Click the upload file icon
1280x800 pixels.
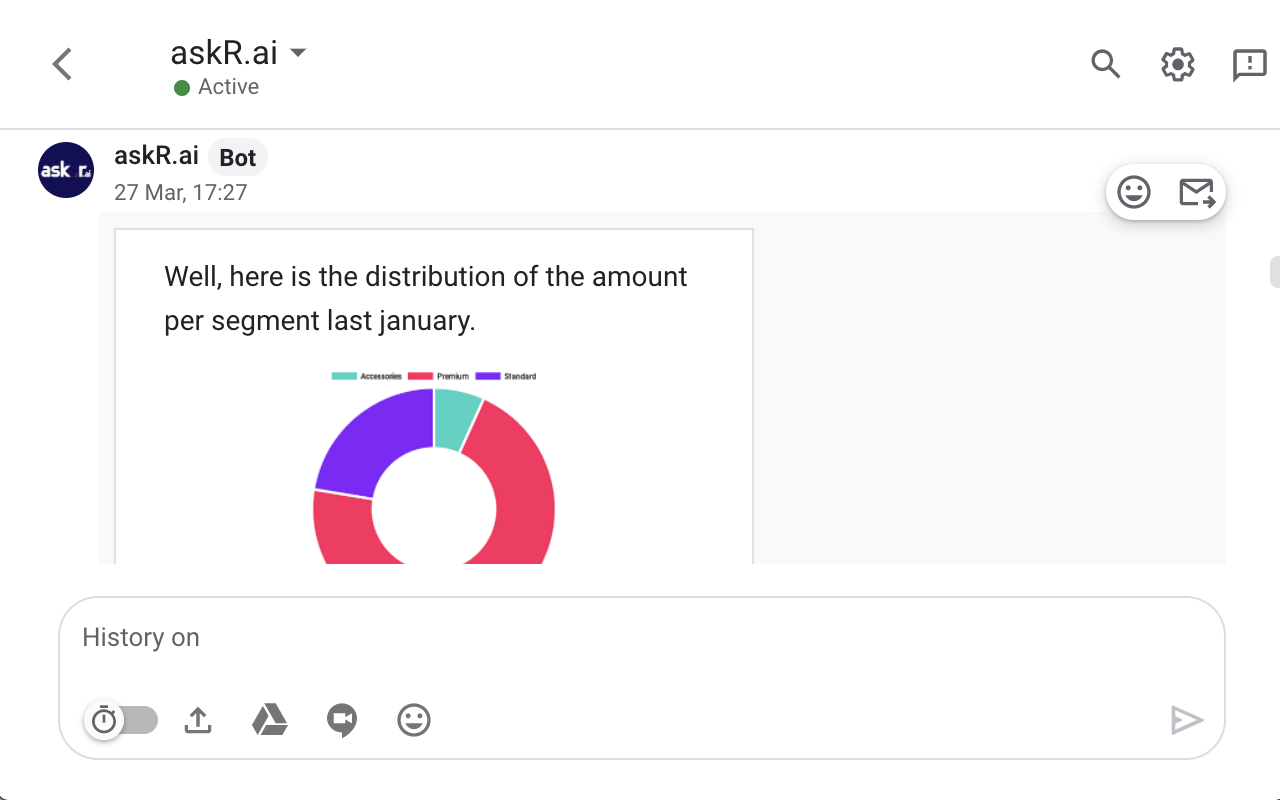pos(198,720)
